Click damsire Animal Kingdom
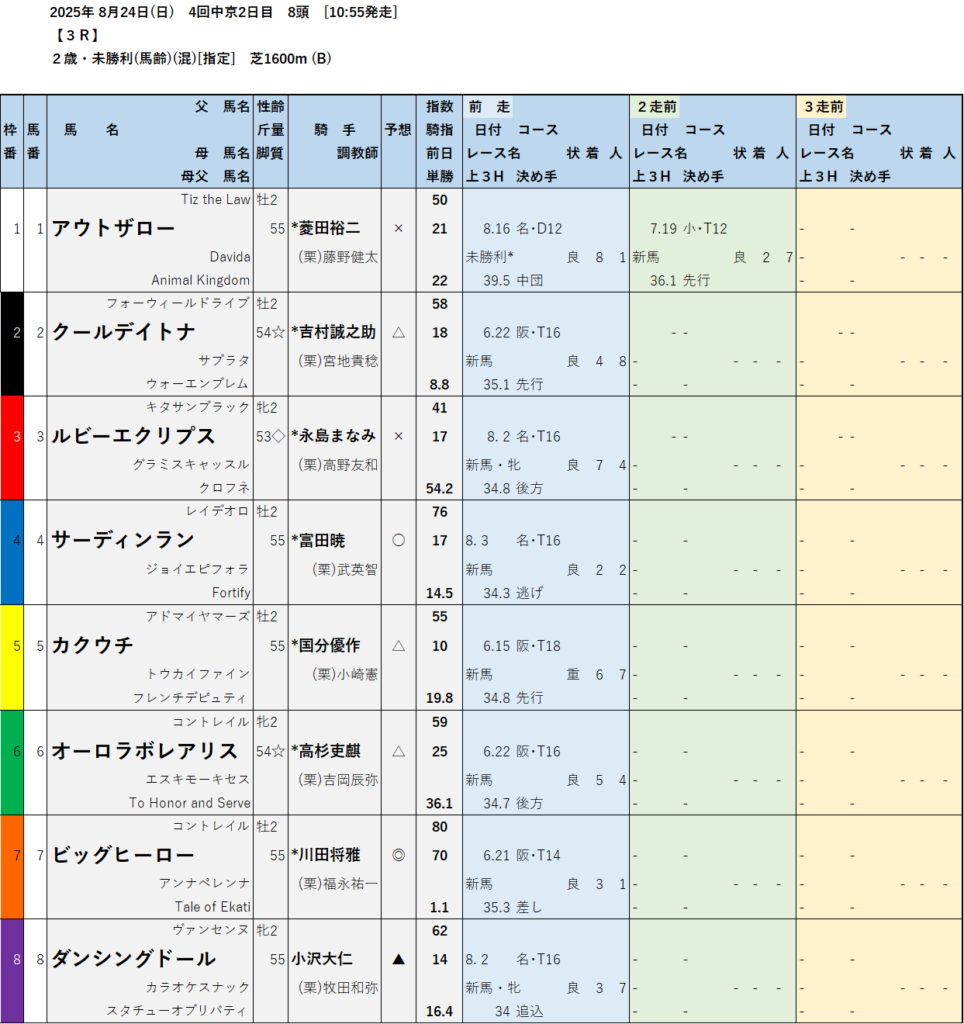 [201, 280]
